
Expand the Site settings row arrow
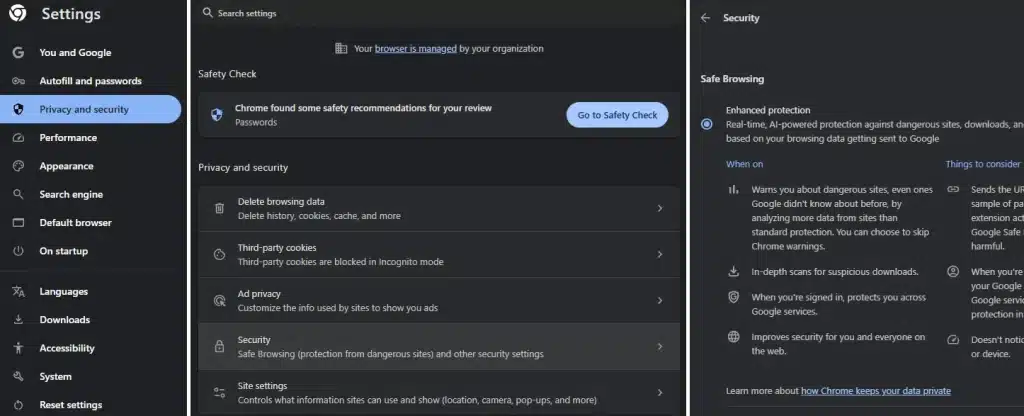click(660, 392)
